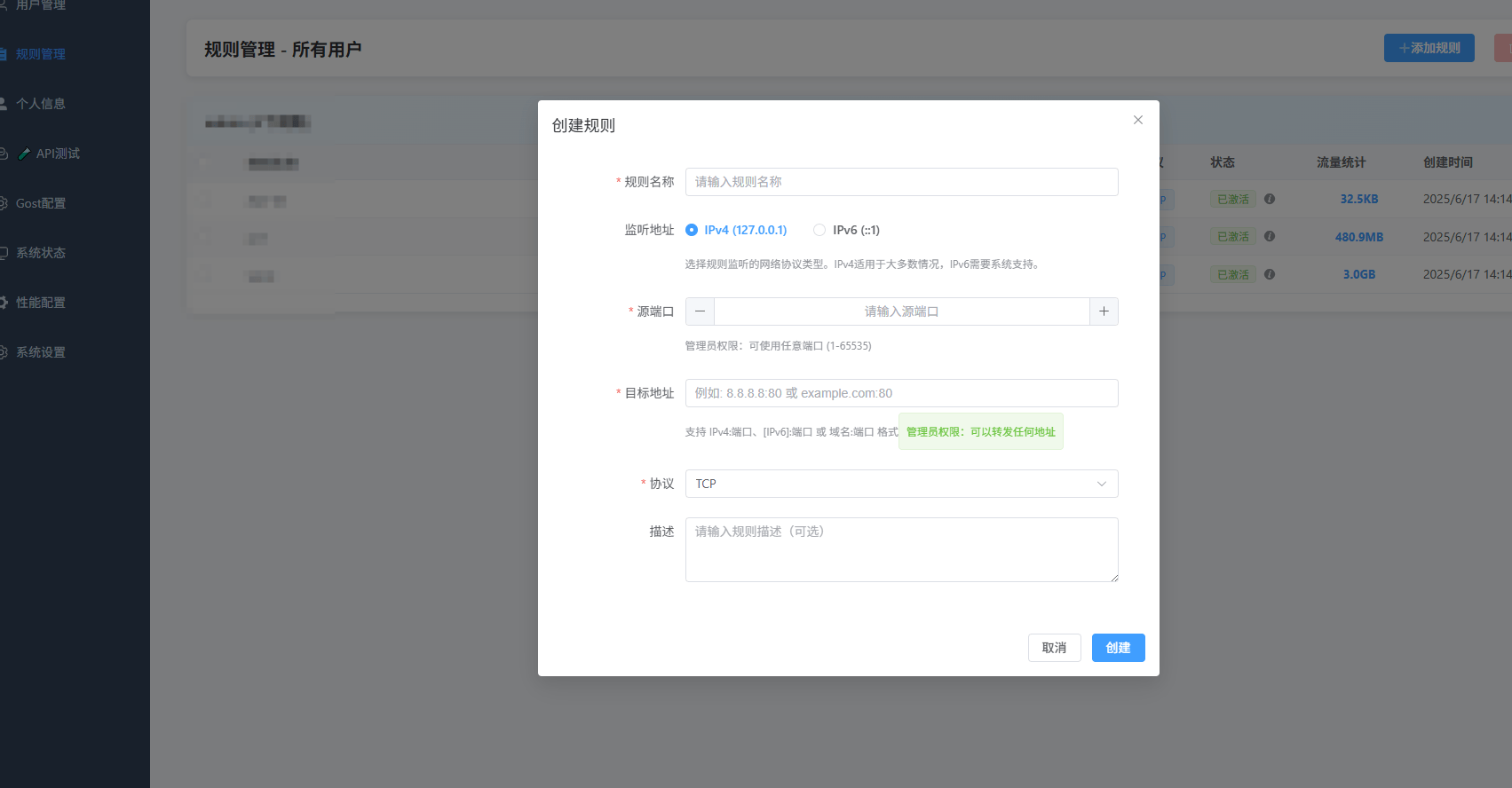
Task: Increase 源端口 with the plus button
Action: pos(1104,311)
